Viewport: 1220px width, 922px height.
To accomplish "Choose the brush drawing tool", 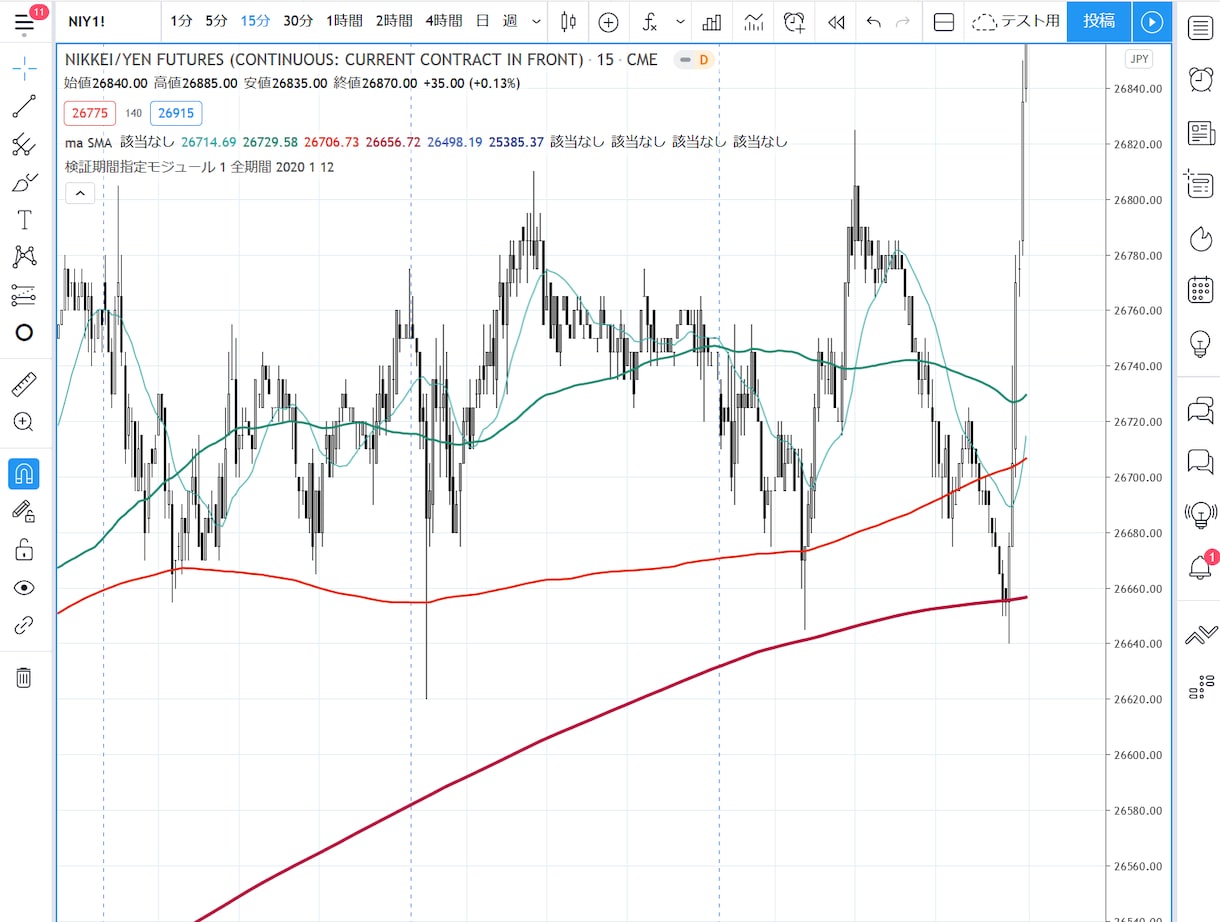I will [x=24, y=183].
